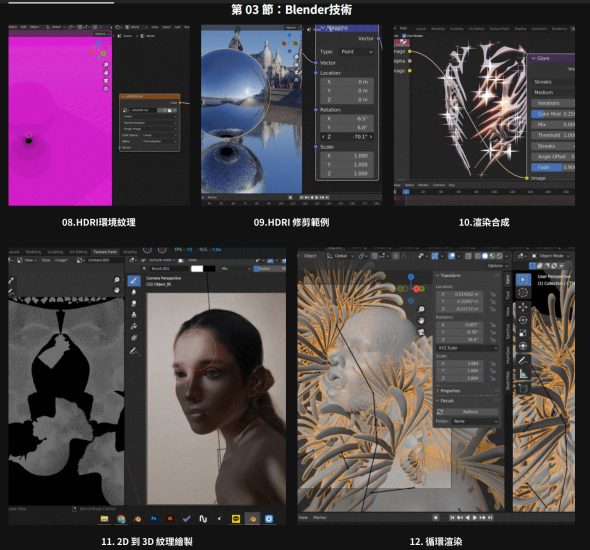Select the Transform tool in right viewport toolbar
The image size is (590, 550).
coord(523,346)
